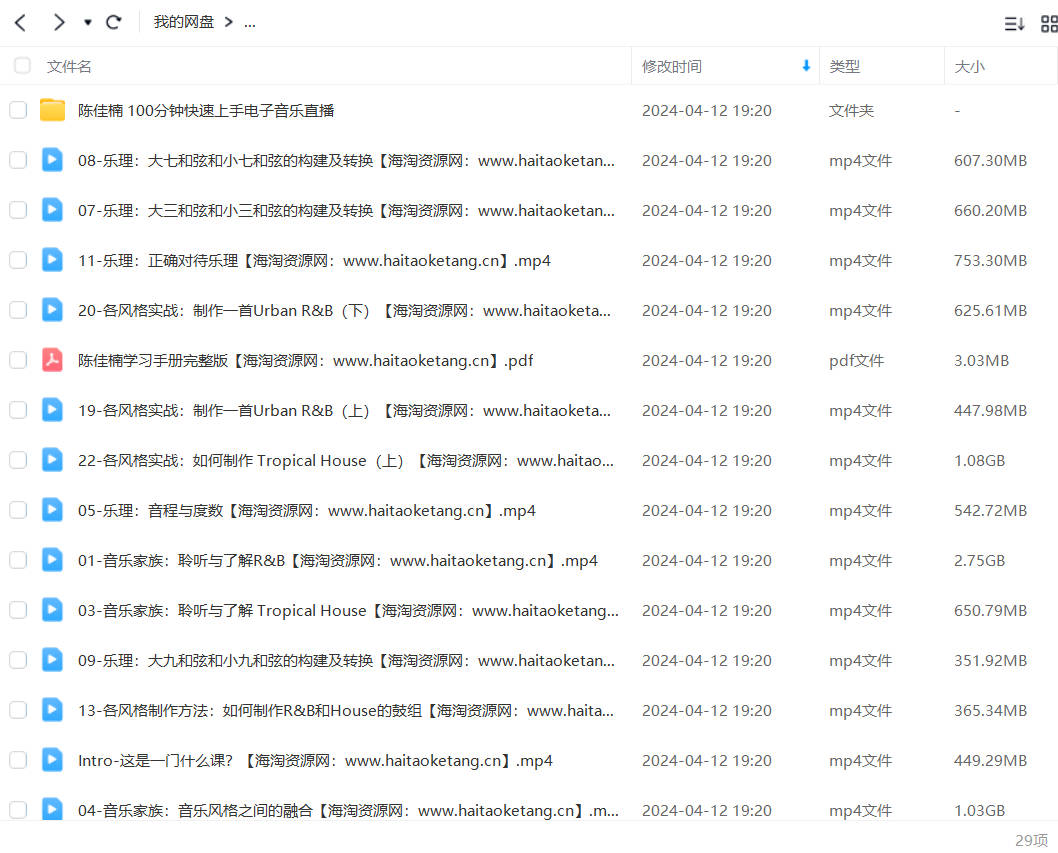Click video icon of 03-音乐家族 file

click(52, 609)
